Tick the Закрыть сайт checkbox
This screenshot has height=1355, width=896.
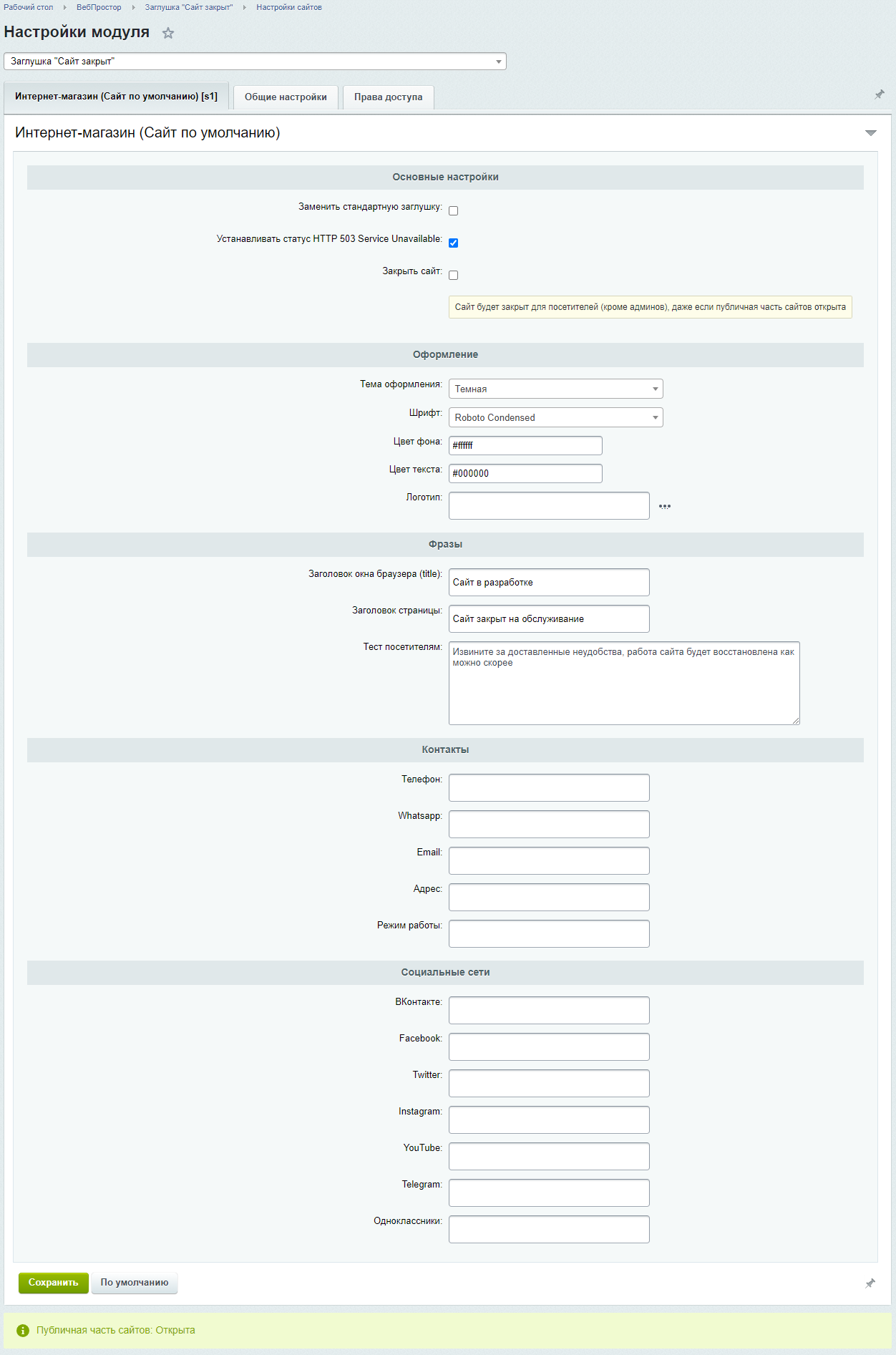pyautogui.click(x=453, y=275)
